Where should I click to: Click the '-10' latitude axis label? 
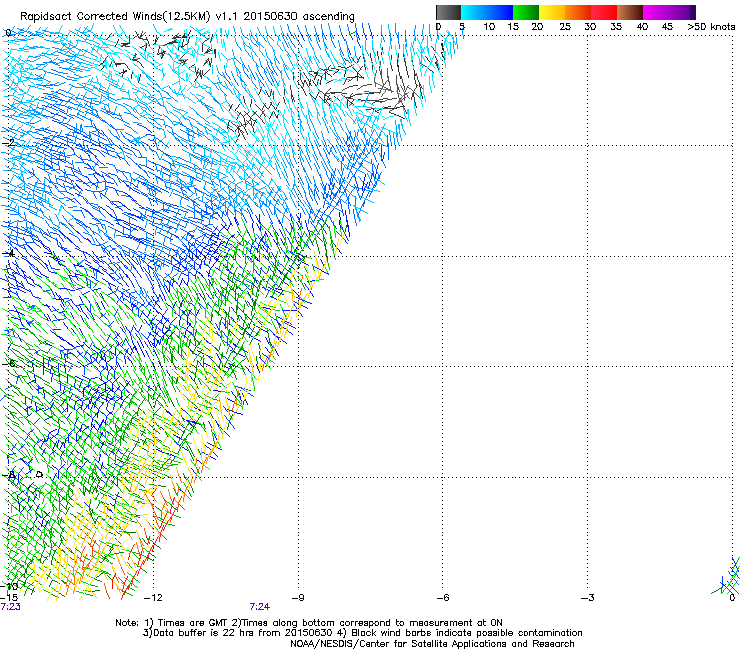point(9,586)
